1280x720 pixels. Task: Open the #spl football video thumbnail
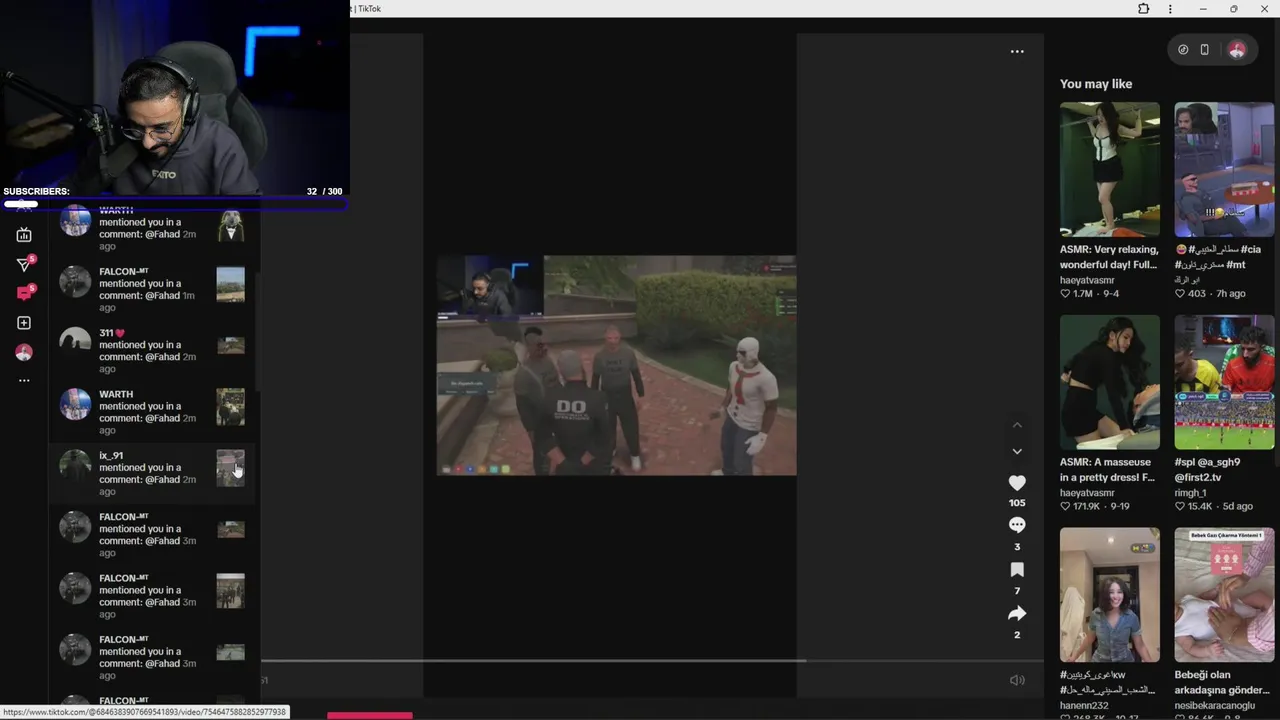(1224, 382)
